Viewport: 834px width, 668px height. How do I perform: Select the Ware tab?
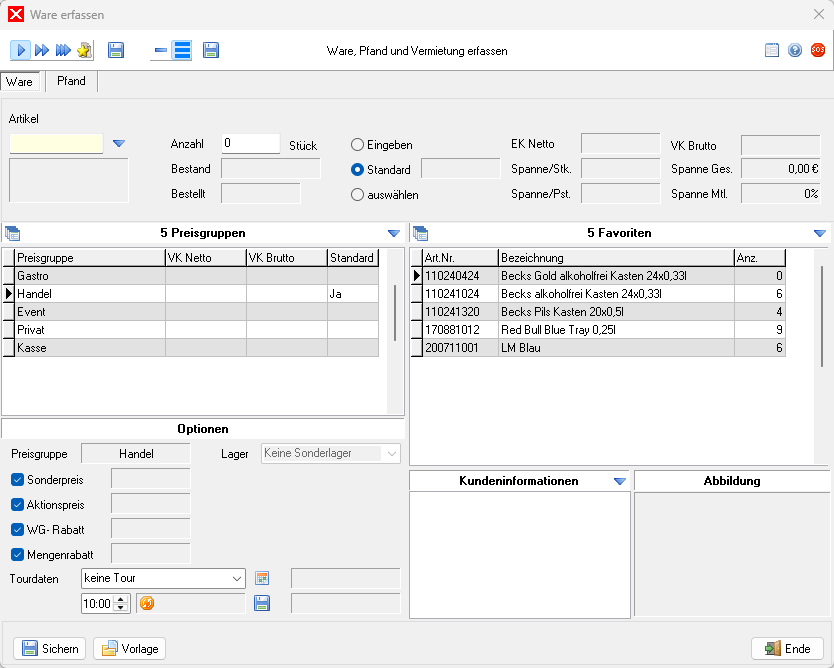[20, 82]
